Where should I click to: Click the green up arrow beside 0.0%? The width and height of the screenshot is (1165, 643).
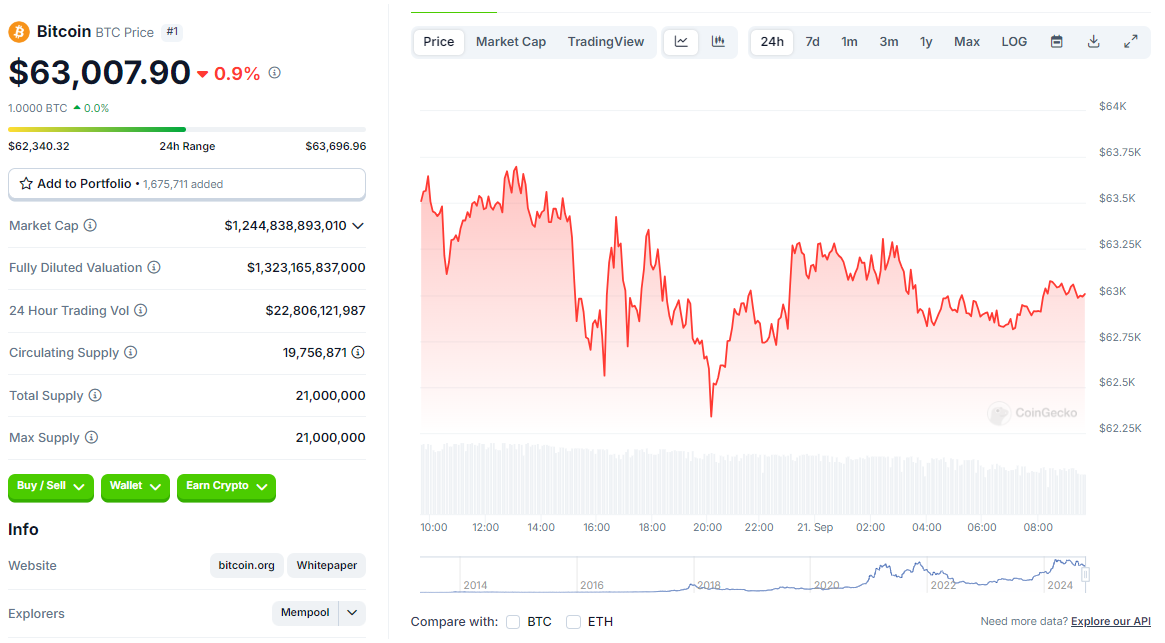[77, 108]
